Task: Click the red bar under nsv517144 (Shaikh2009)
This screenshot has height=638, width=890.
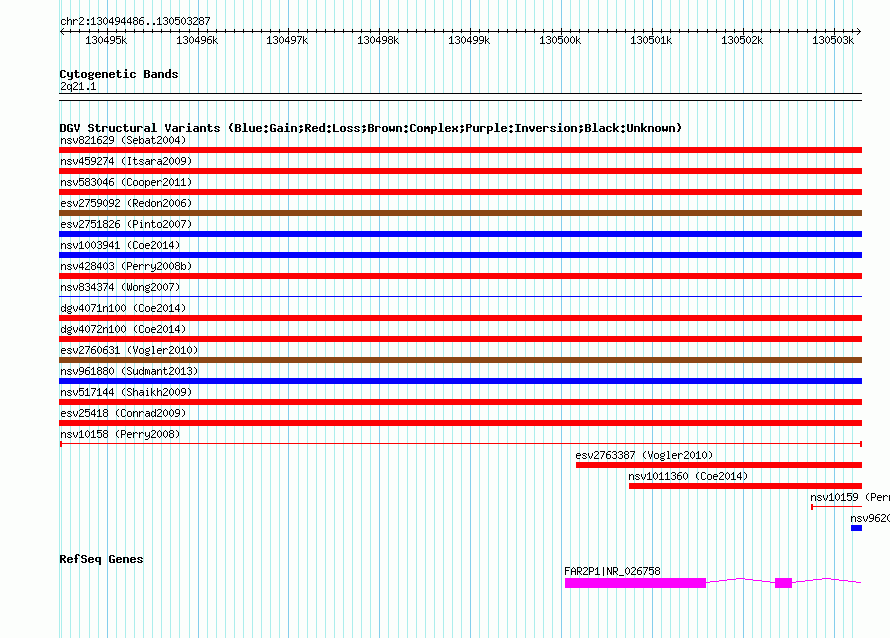Action: (460, 402)
